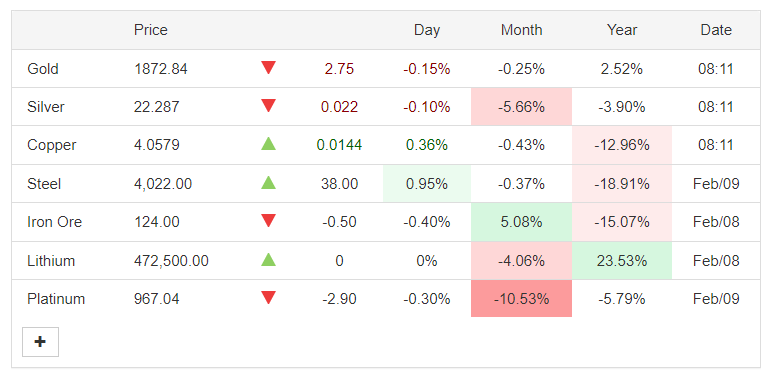Open the Platinum commodity link
This screenshot has height=378, width=772.
tap(56, 299)
